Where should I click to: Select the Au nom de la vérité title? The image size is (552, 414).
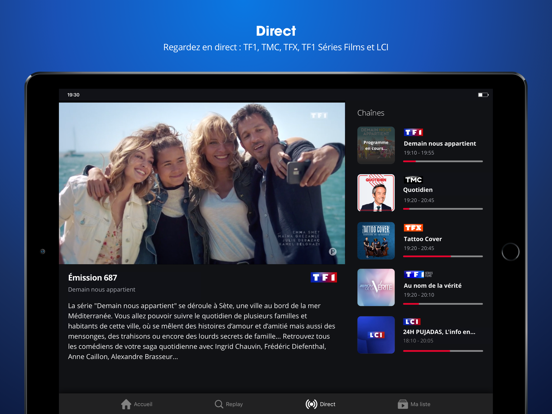(x=432, y=286)
